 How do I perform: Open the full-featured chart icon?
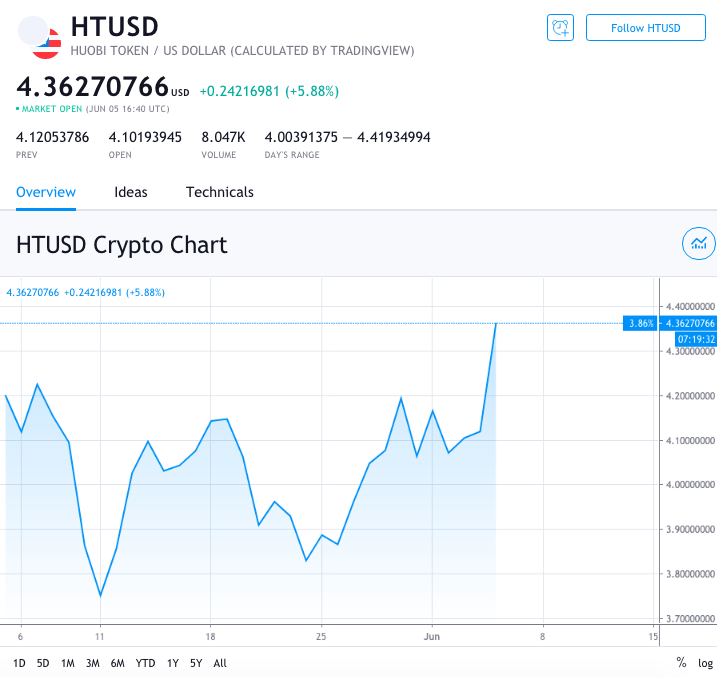click(x=699, y=244)
